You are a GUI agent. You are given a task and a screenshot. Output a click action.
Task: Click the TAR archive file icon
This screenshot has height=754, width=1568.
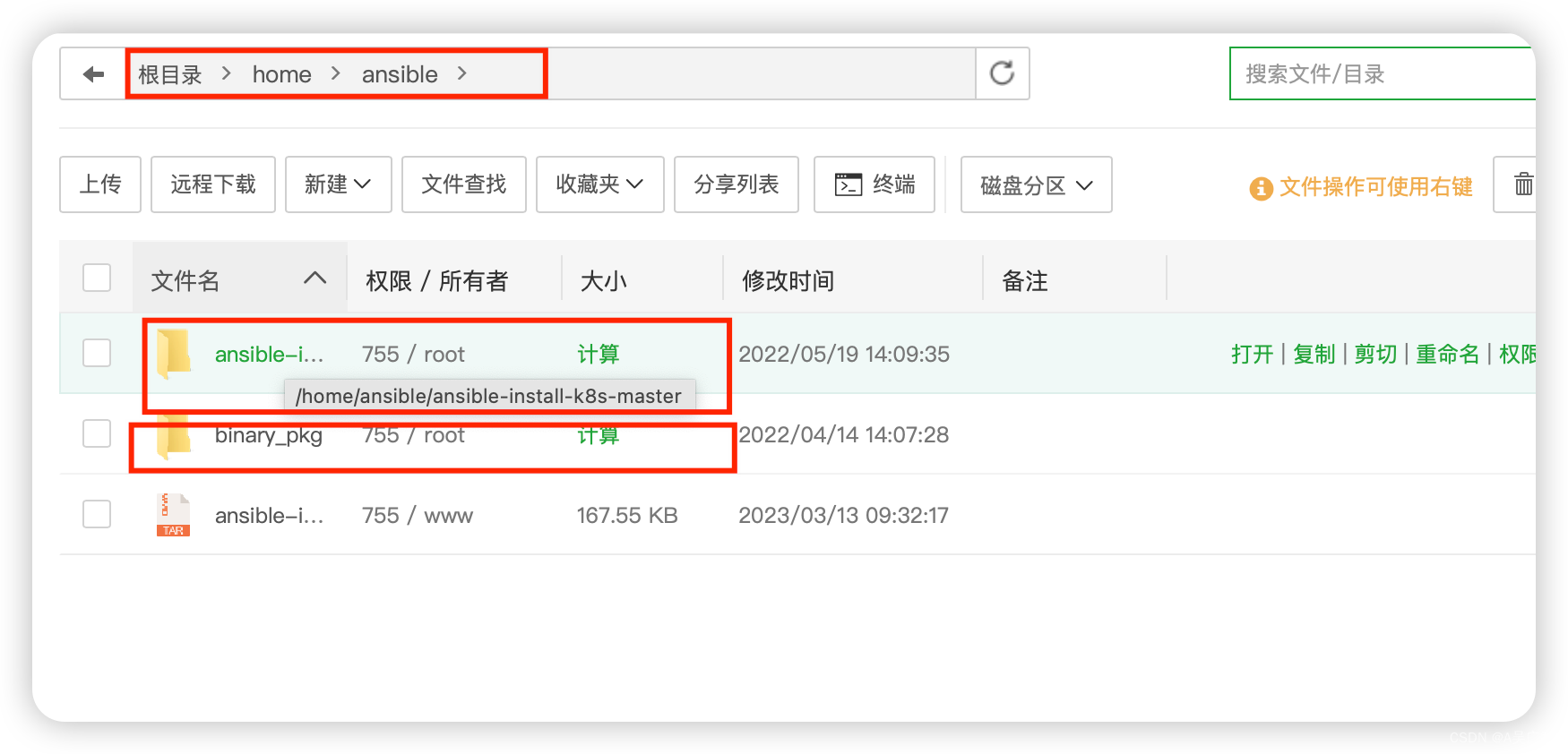[174, 515]
